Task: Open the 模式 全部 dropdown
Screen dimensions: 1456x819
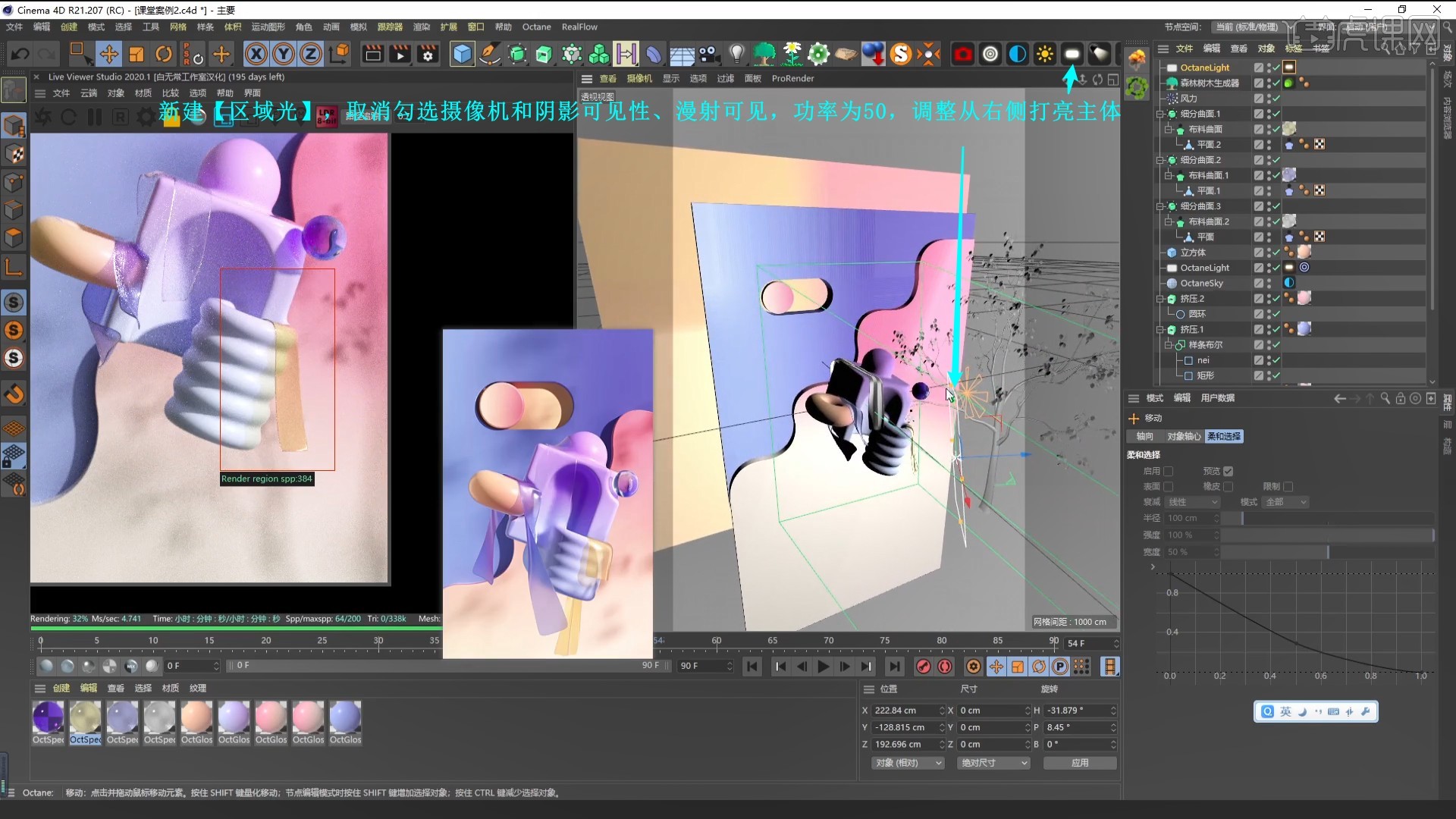Action: point(1286,502)
